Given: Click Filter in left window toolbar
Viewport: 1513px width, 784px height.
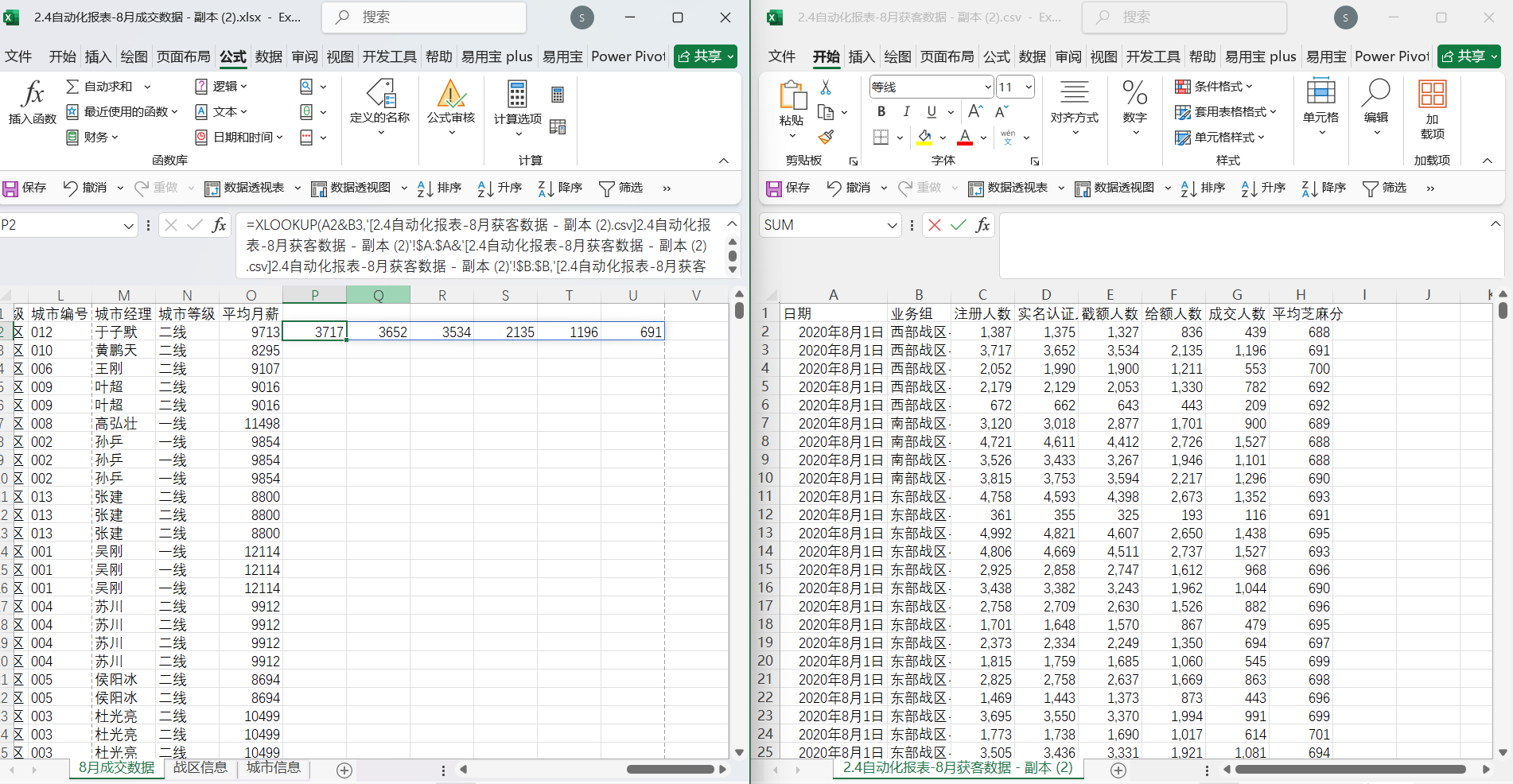Looking at the screenshot, I should pyautogui.click(x=620, y=188).
